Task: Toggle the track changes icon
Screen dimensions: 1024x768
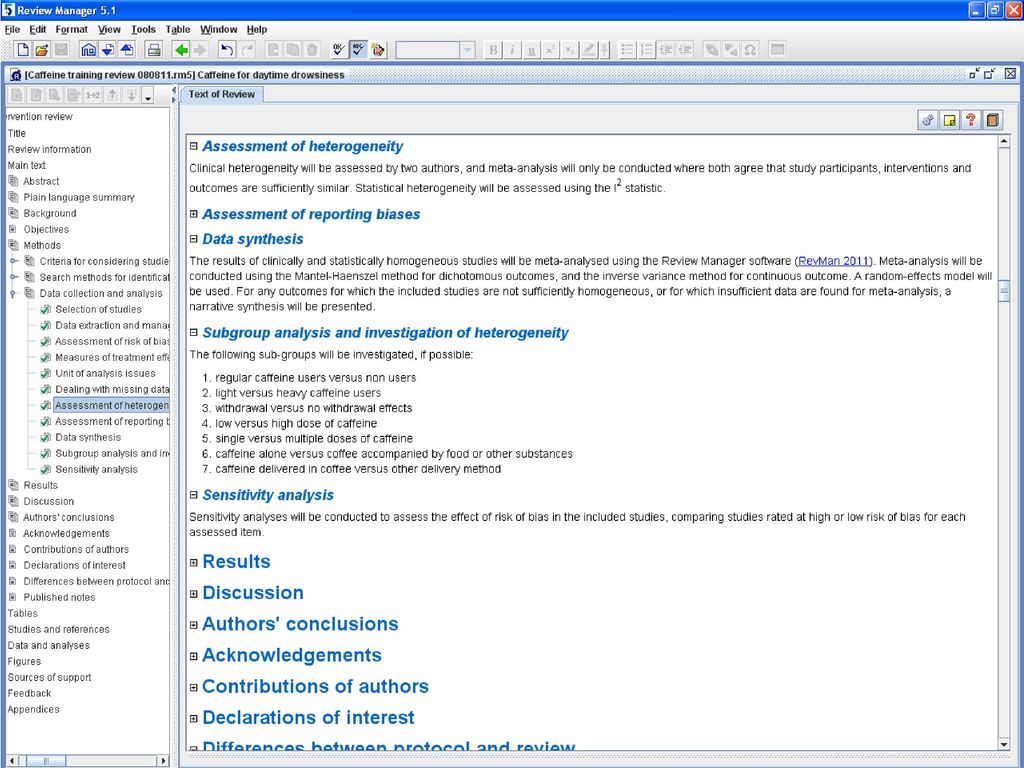Action: pos(377,50)
